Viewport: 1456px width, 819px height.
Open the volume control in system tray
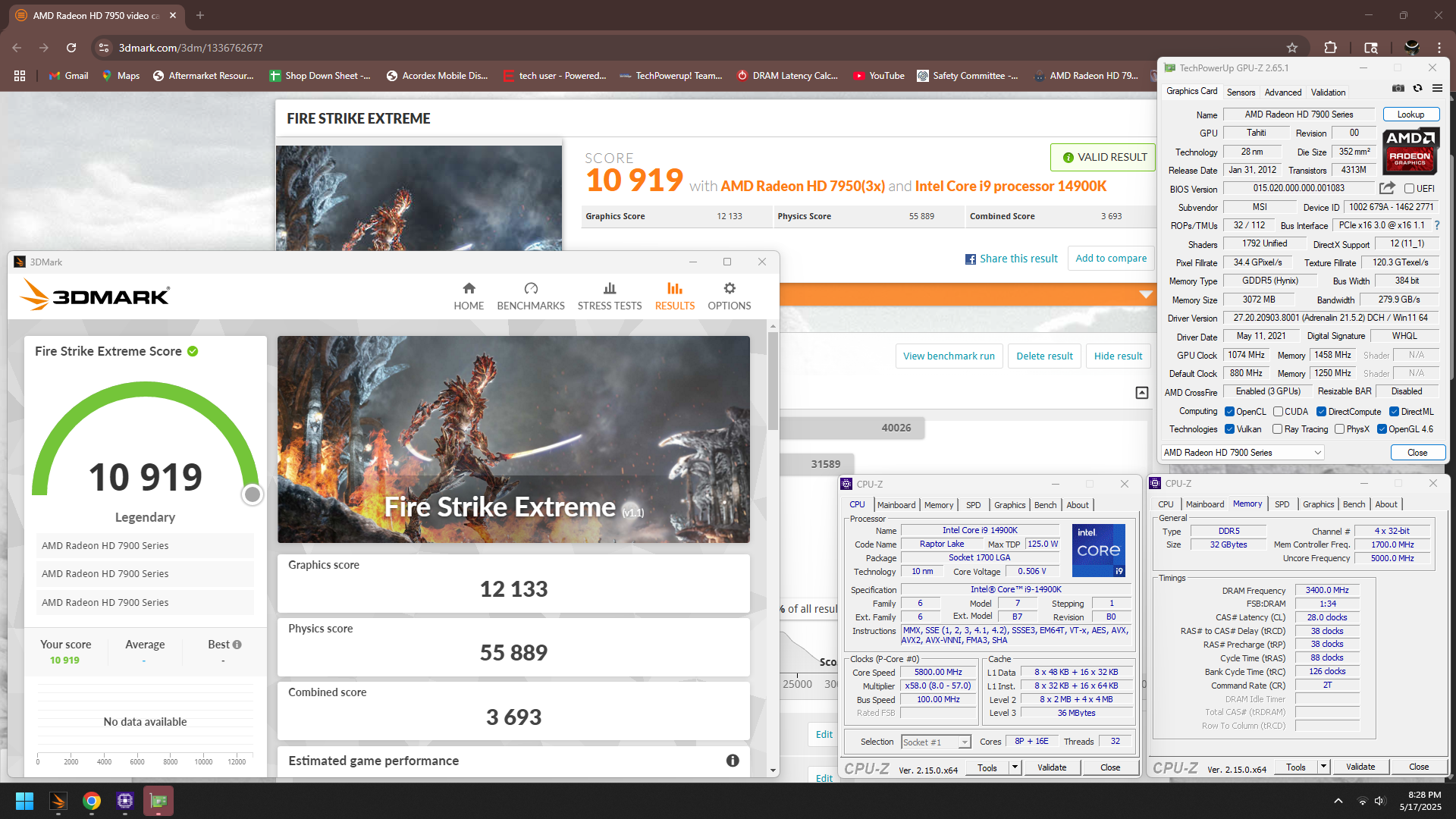coord(1379,801)
